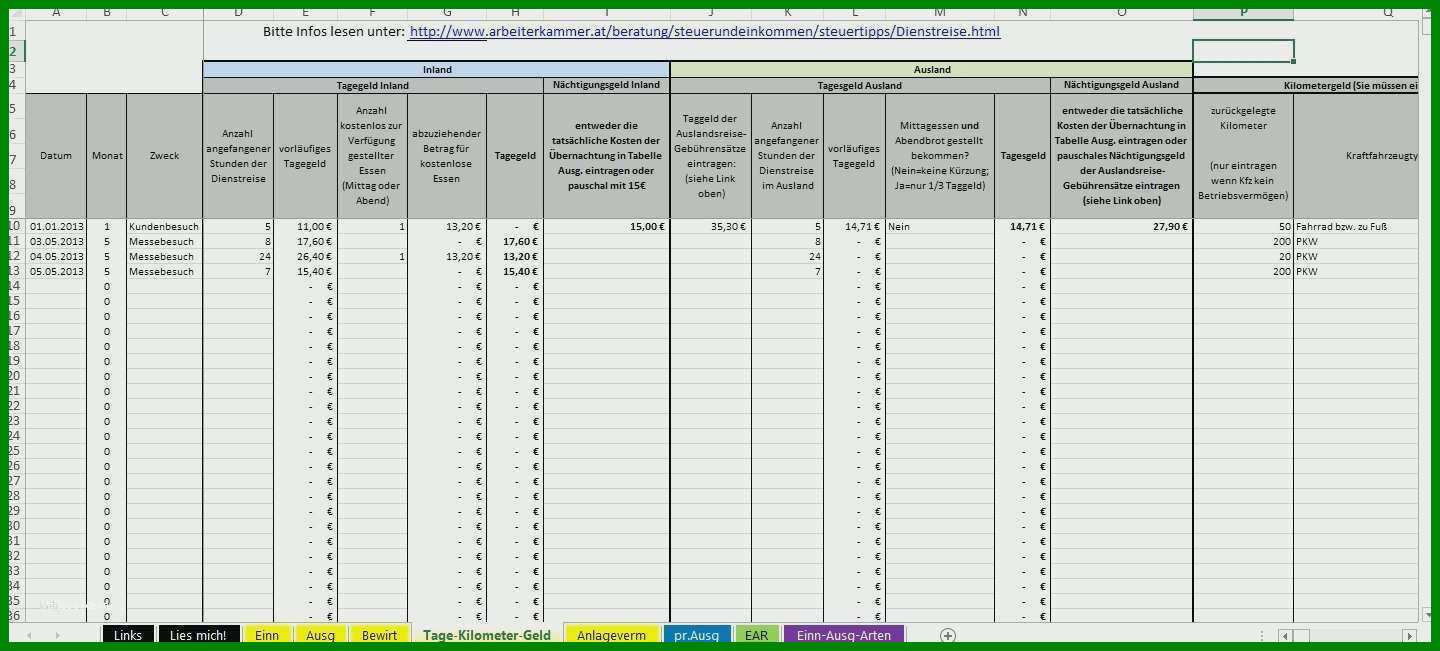Screen dimensions: 1440x651
Task: Click the 'Bitte Infos lesen unter:' text
Action: coord(333,32)
